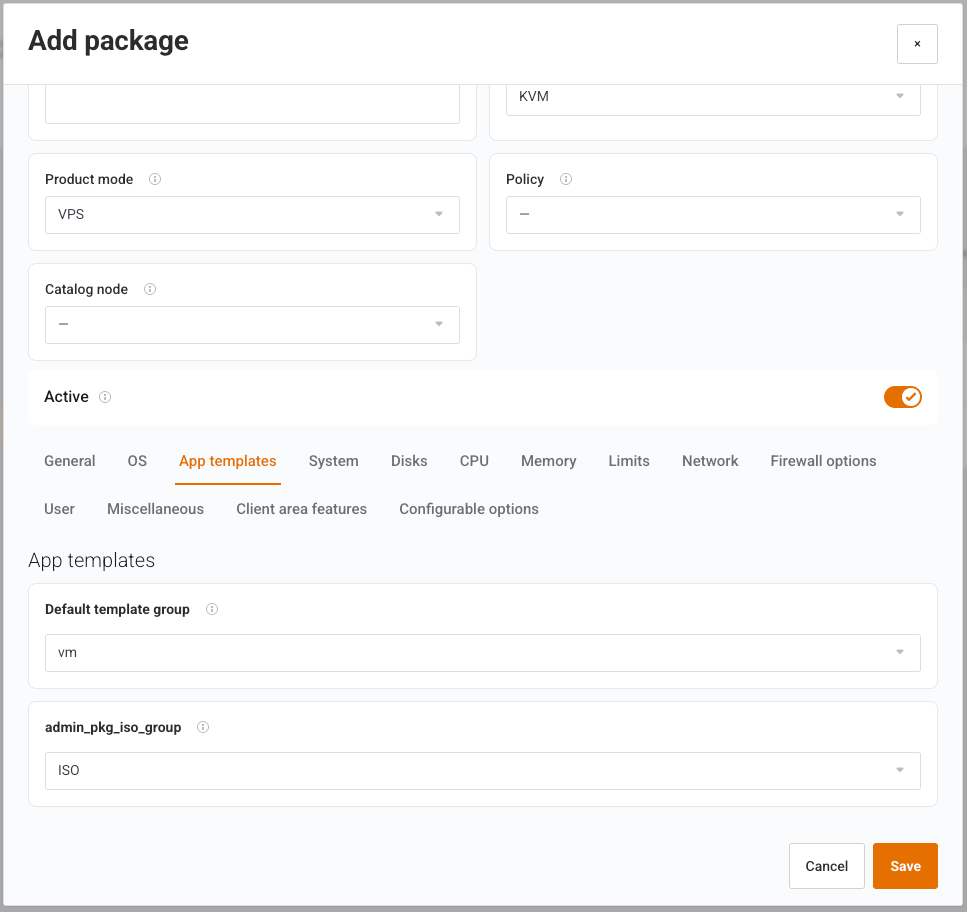
Task: Open the admin_pkg_iso_group dropdown showing ISO
Action: [x=482, y=771]
